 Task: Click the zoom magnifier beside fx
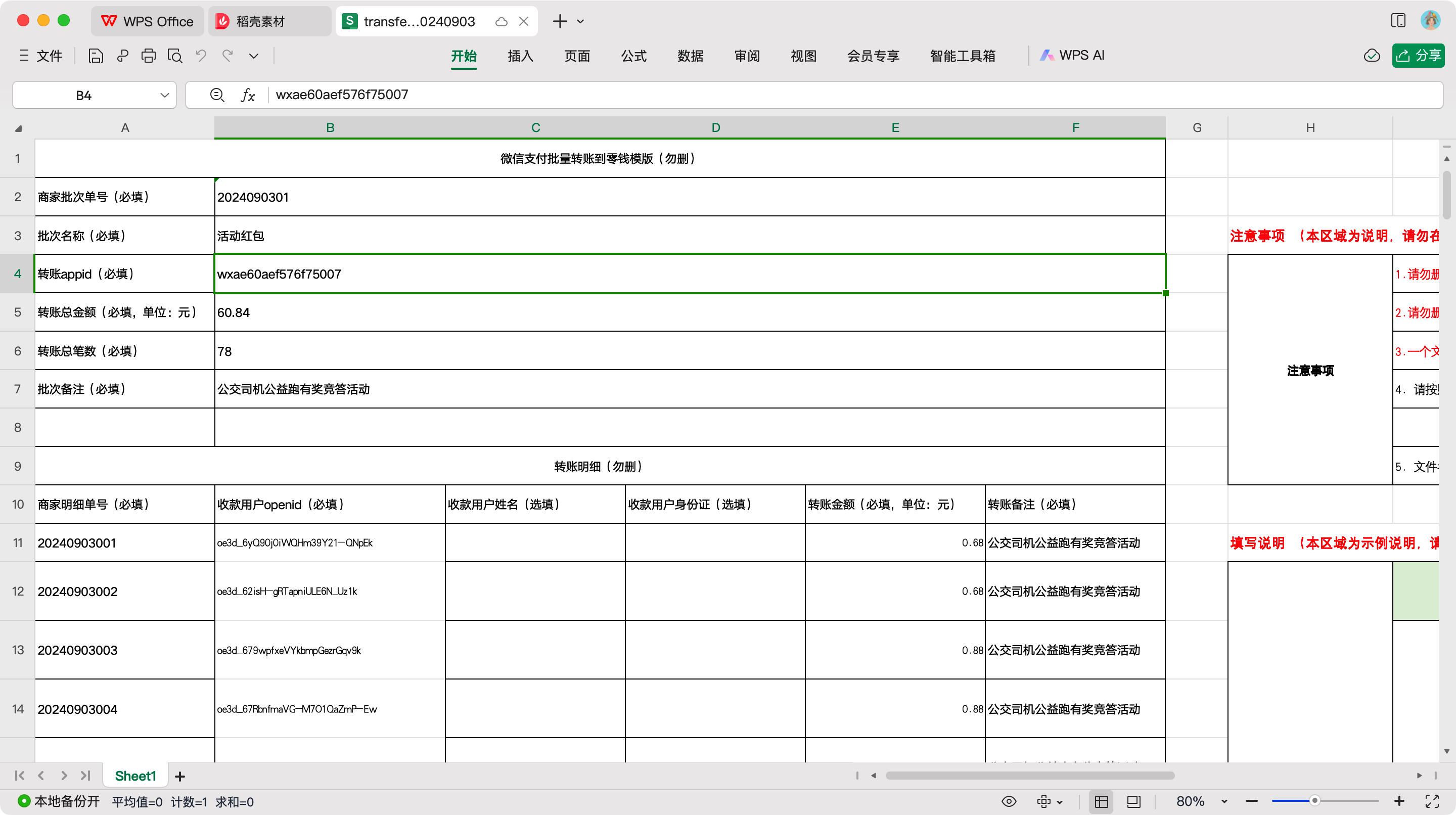pos(217,95)
